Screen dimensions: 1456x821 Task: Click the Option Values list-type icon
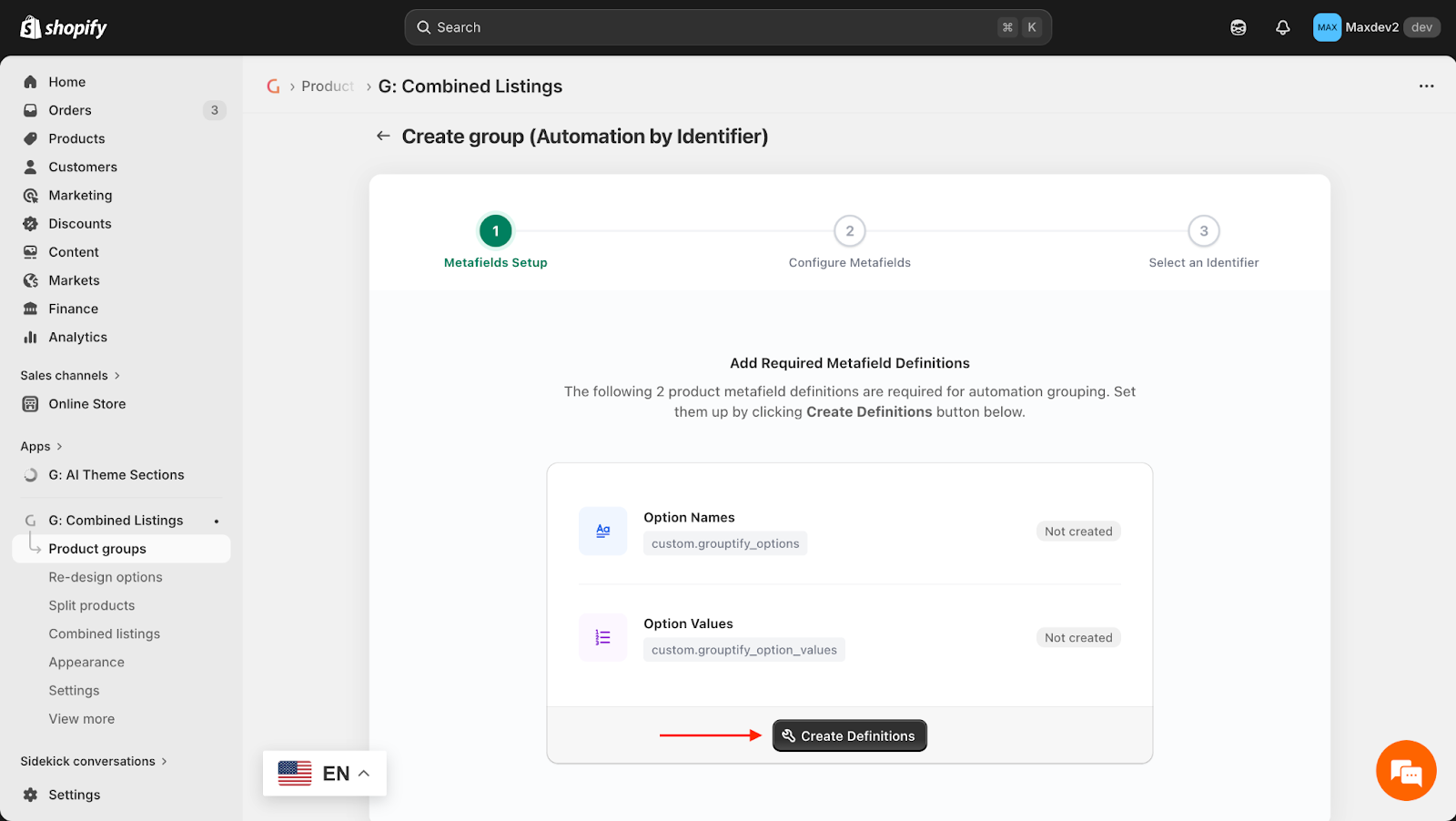tap(602, 637)
